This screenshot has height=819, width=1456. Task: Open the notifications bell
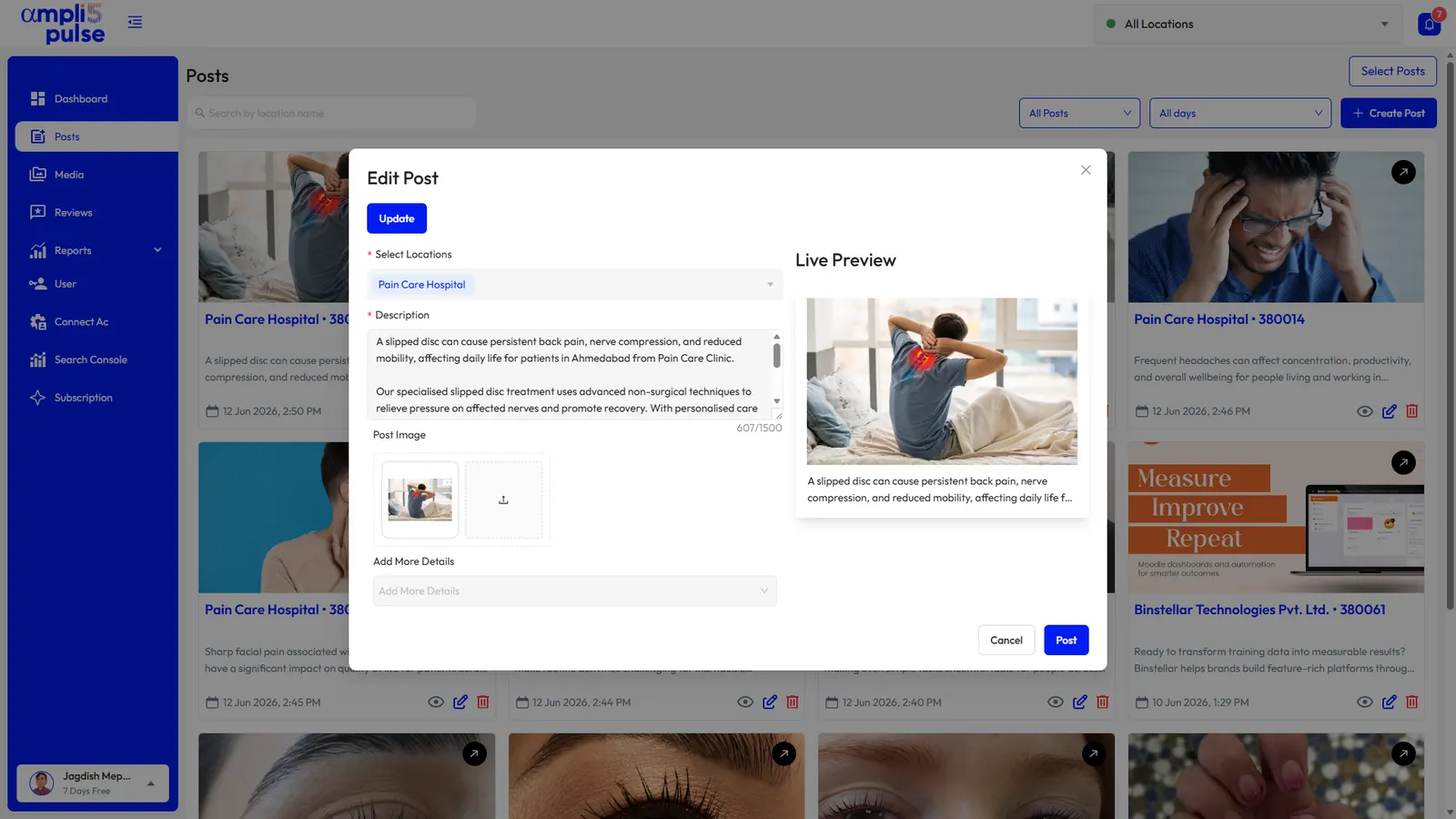[1429, 24]
